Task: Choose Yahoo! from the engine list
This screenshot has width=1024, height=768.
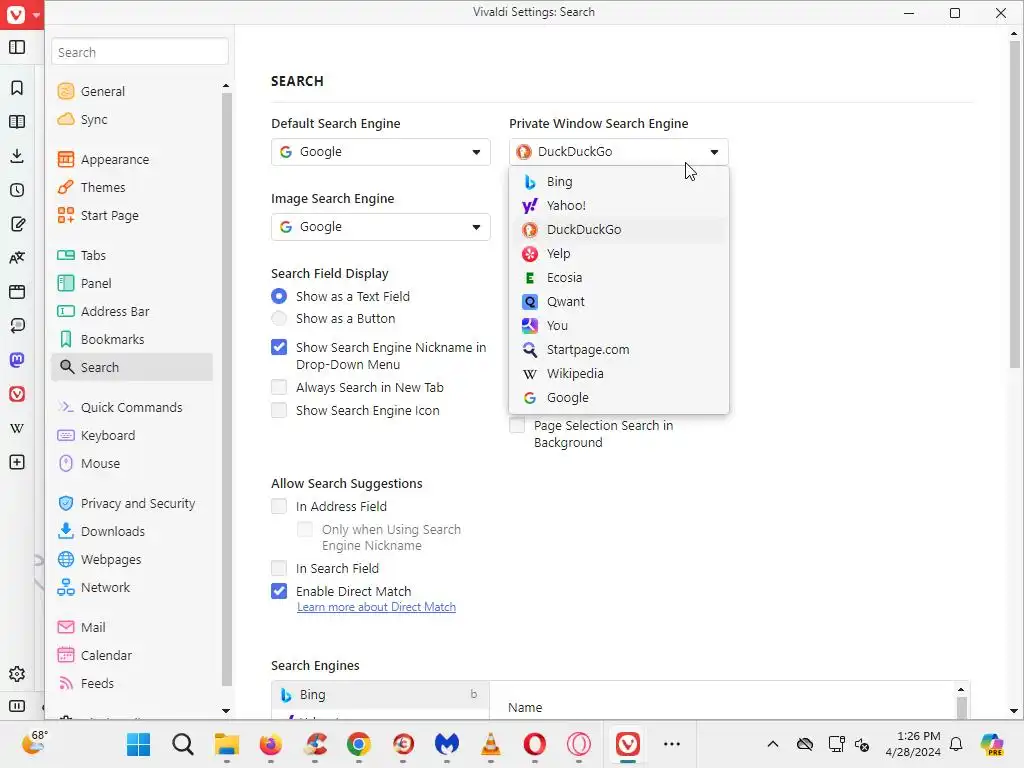Action: click(x=618, y=206)
